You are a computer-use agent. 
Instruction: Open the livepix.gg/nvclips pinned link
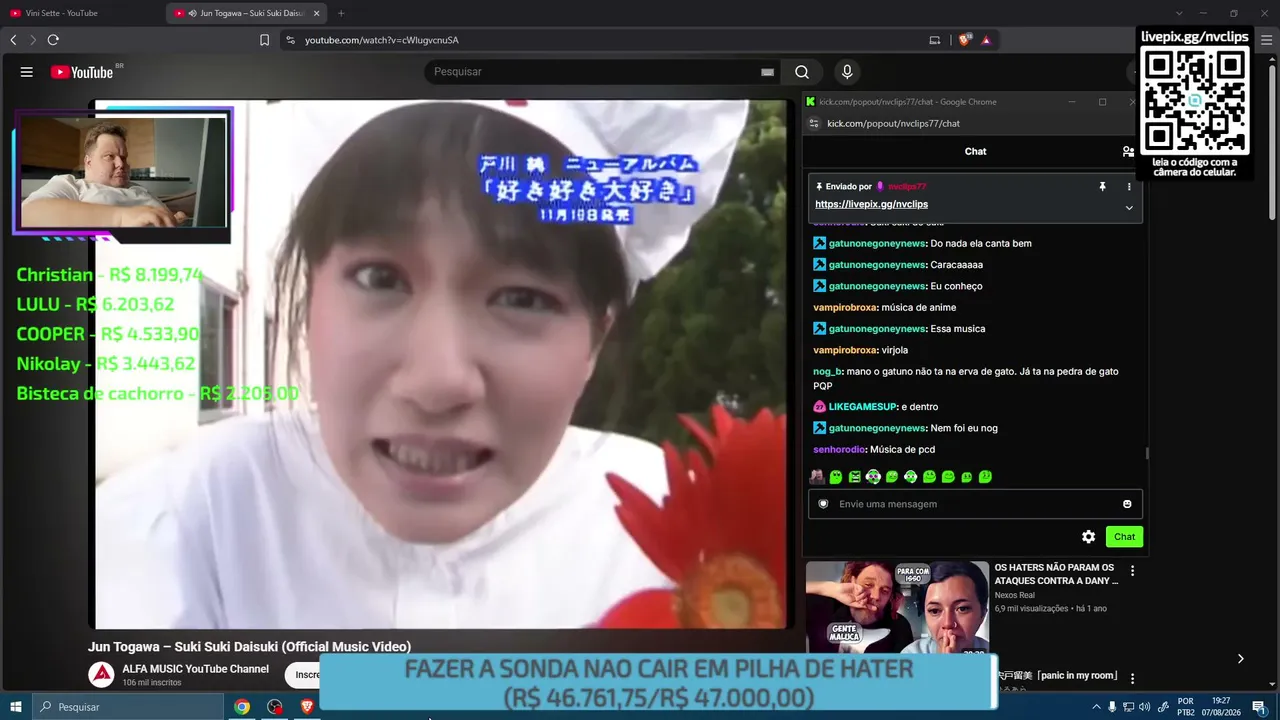click(871, 204)
